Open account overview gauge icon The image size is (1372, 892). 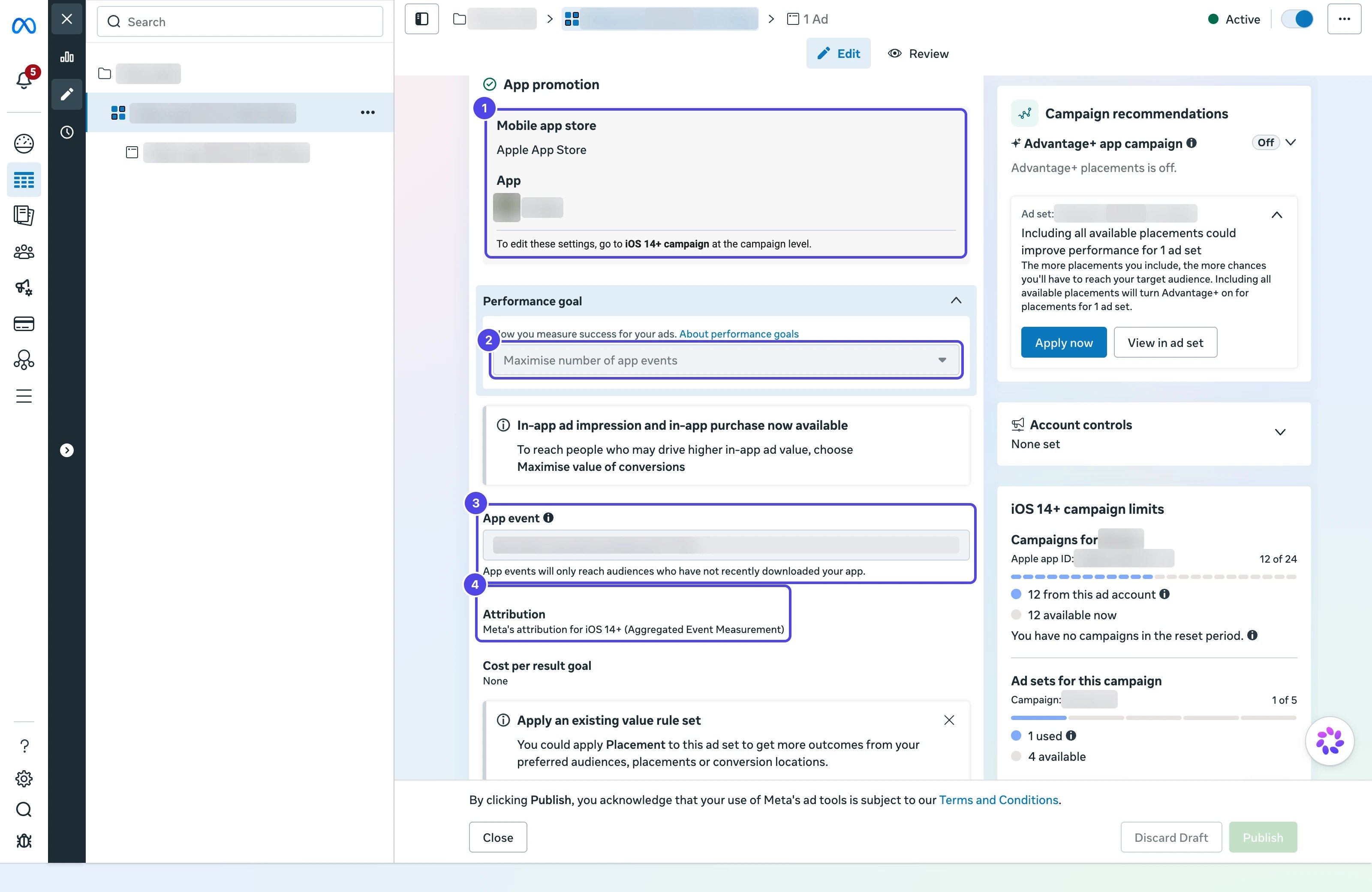tap(24, 144)
